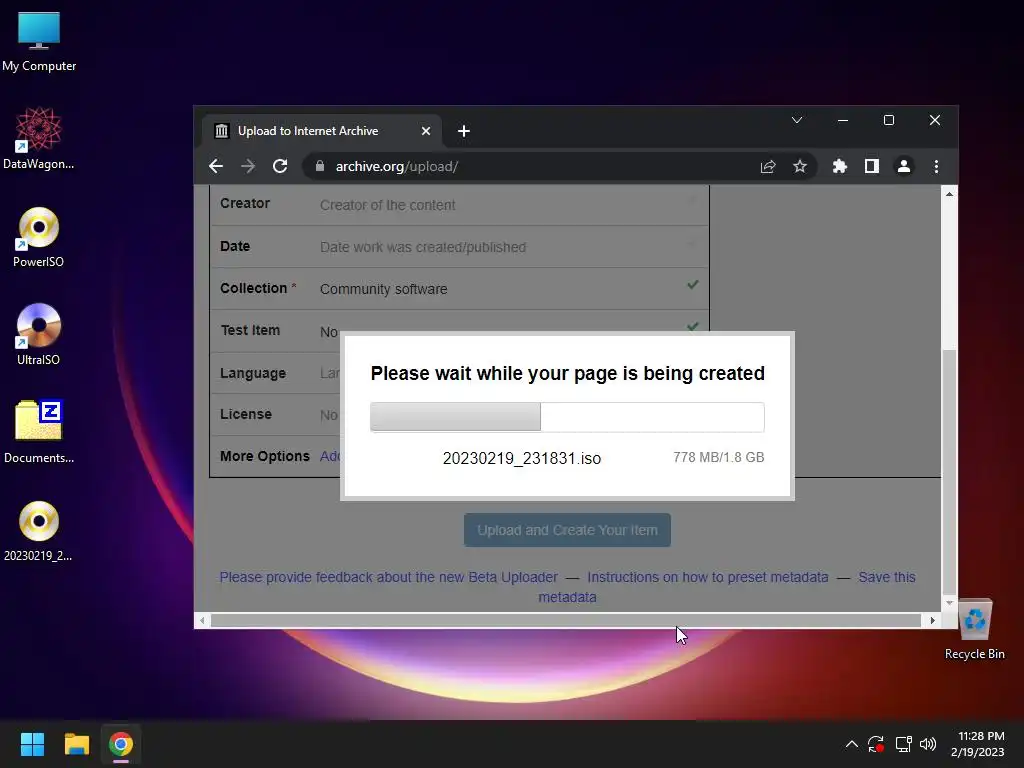The height and width of the screenshot is (768, 1024).
Task: Click the sync update tray icon
Action: tap(876, 744)
